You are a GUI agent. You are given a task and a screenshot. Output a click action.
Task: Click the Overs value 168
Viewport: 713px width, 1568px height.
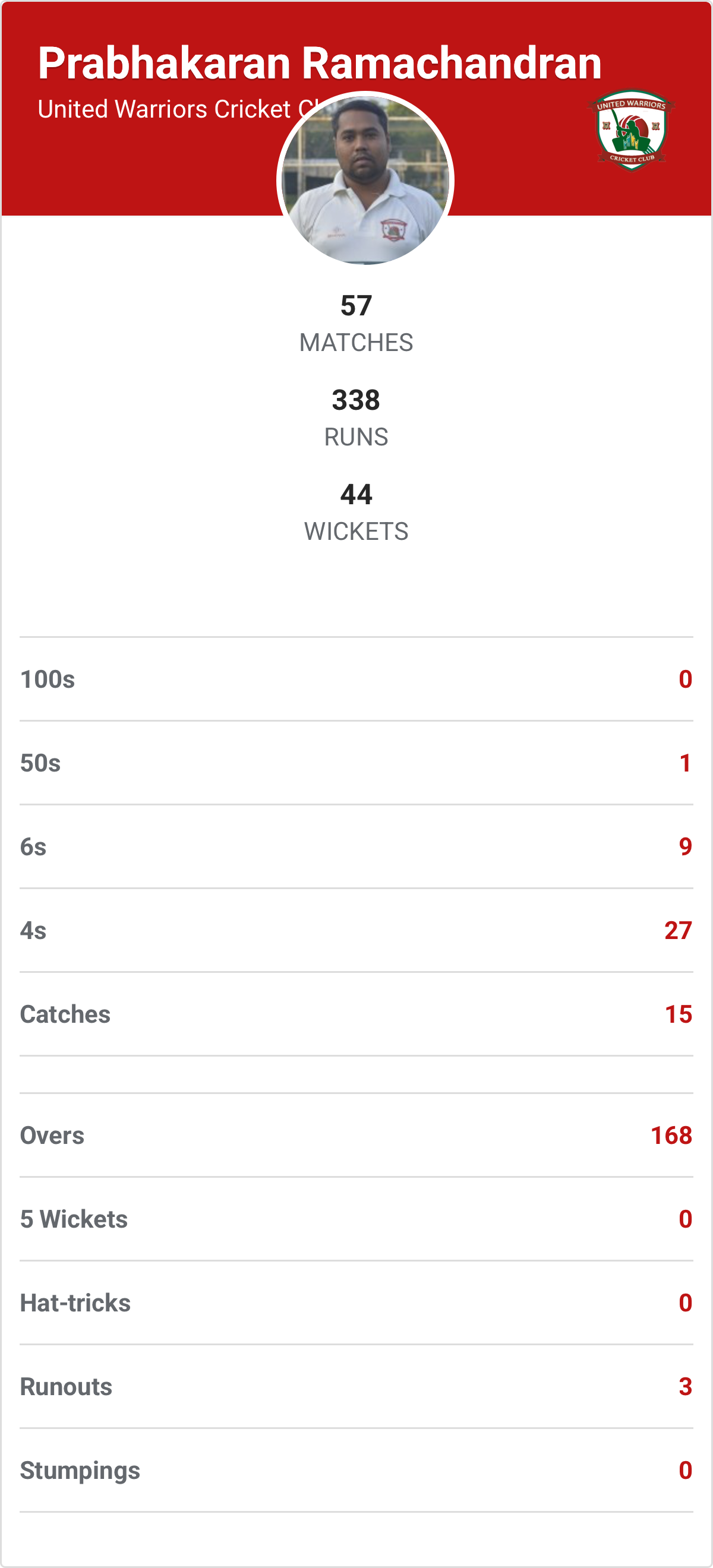coord(671,1136)
